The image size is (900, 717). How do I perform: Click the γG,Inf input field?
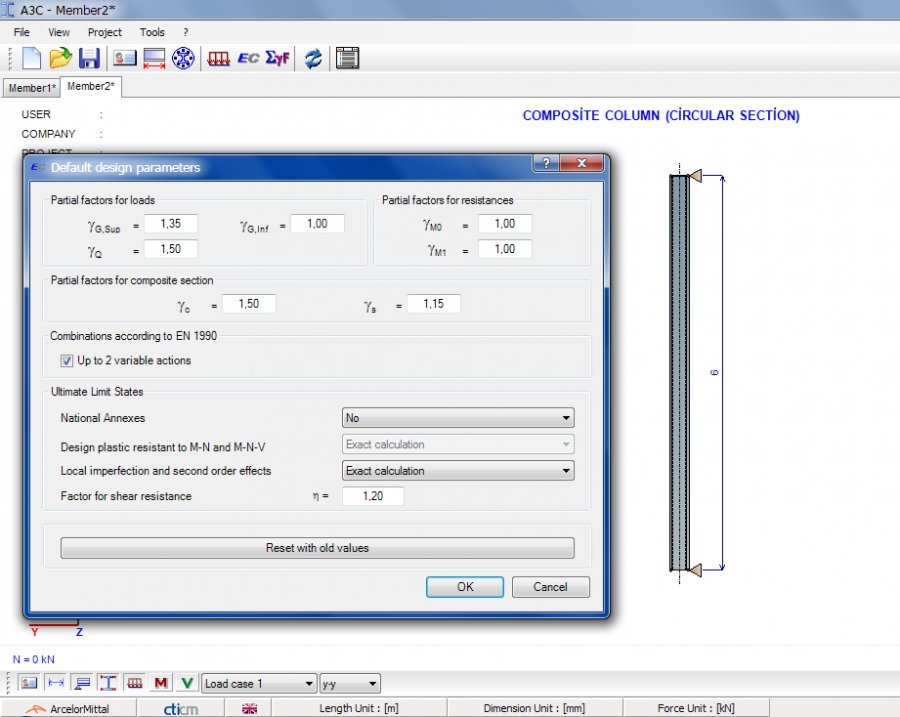click(317, 223)
